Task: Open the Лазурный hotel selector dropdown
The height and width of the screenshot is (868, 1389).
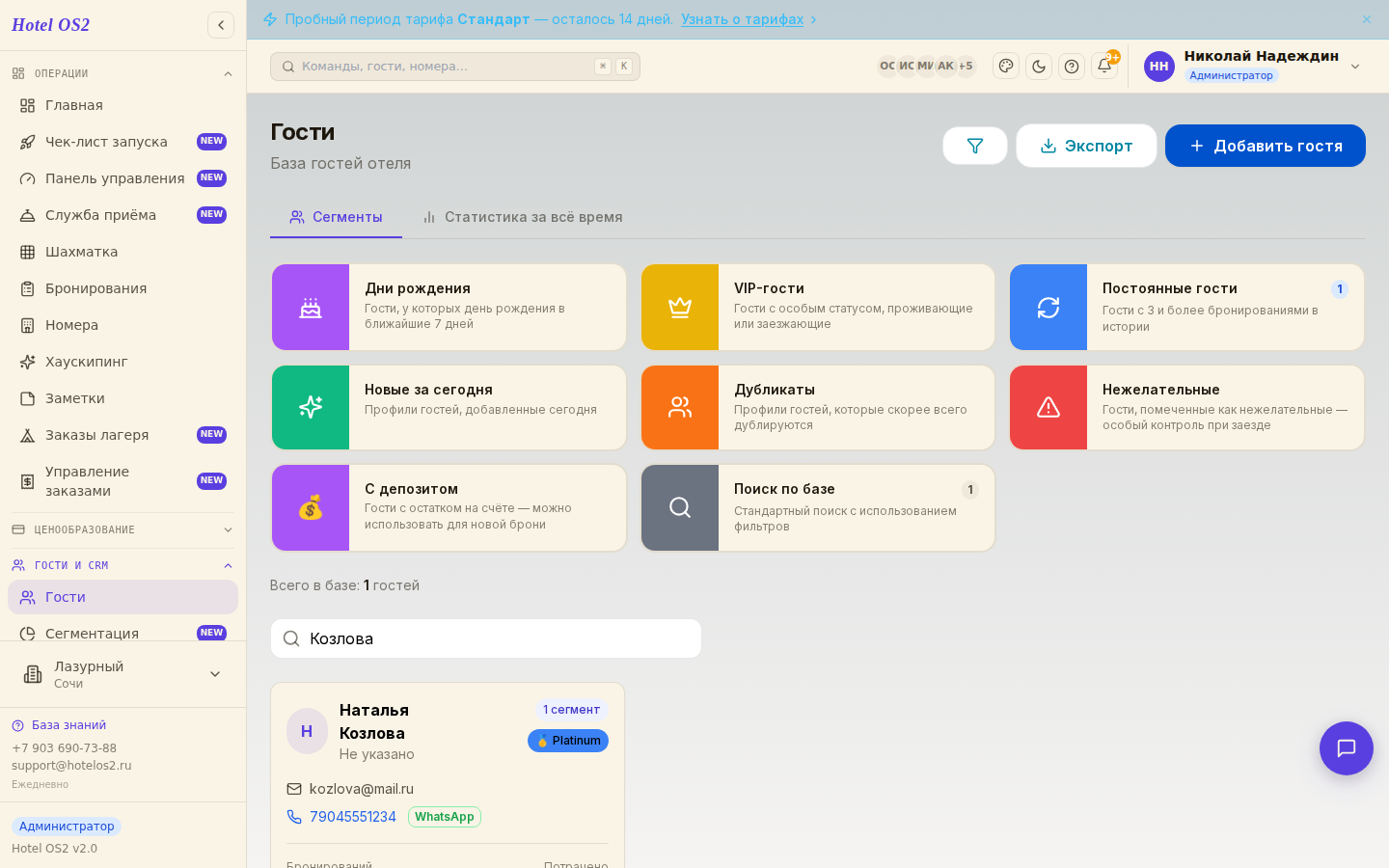Action: [x=123, y=674]
